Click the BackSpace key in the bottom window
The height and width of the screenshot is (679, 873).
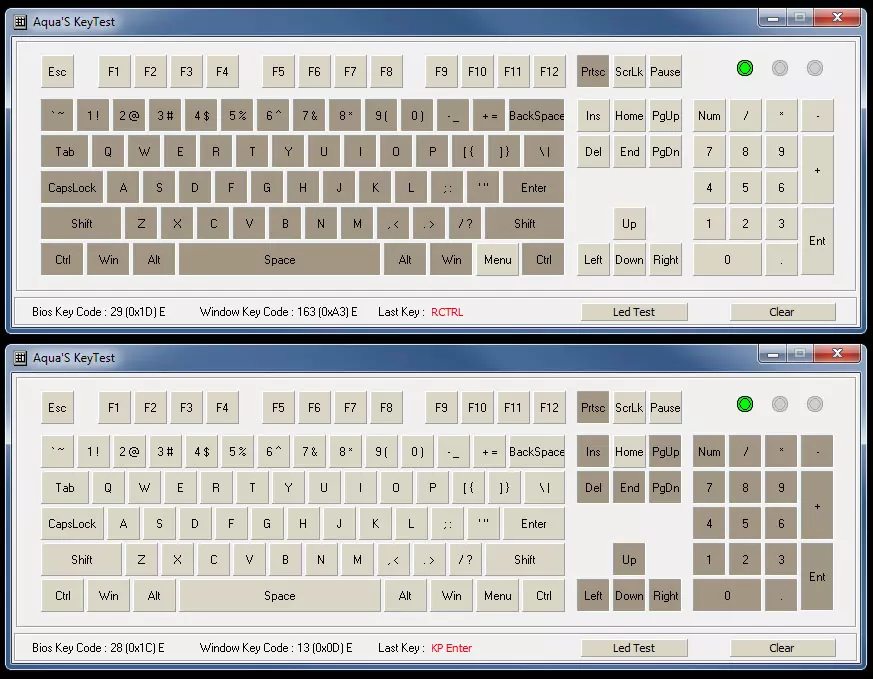click(x=536, y=452)
